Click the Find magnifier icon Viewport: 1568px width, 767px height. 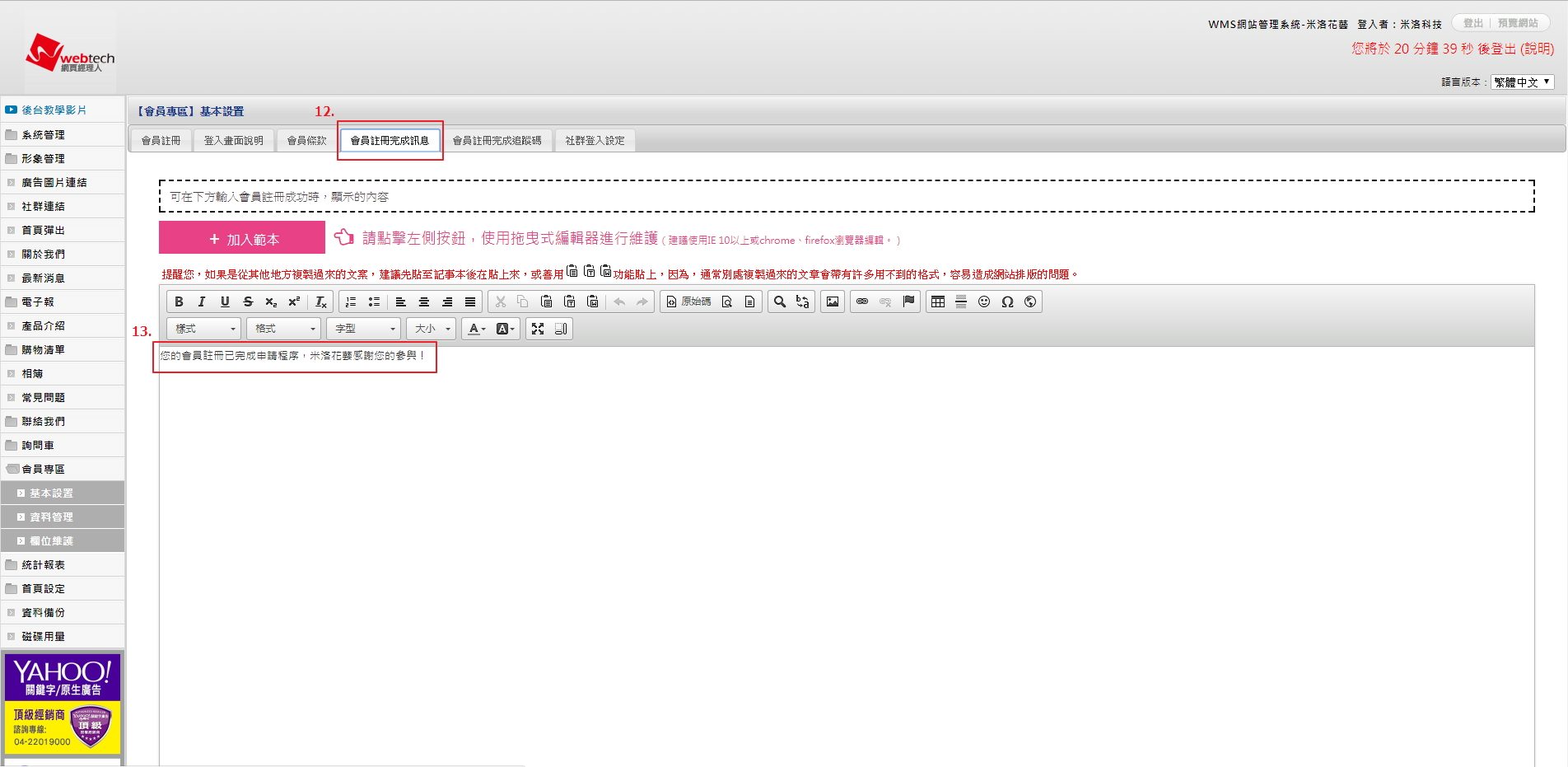(x=780, y=302)
